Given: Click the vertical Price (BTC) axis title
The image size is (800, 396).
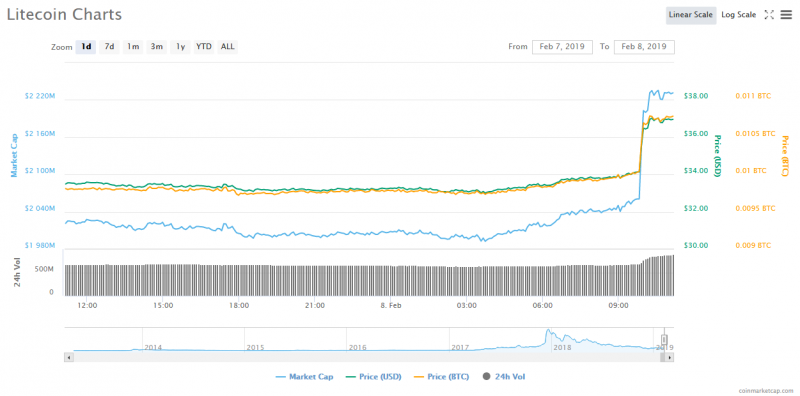Looking at the screenshot, I should click(x=785, y=156).
